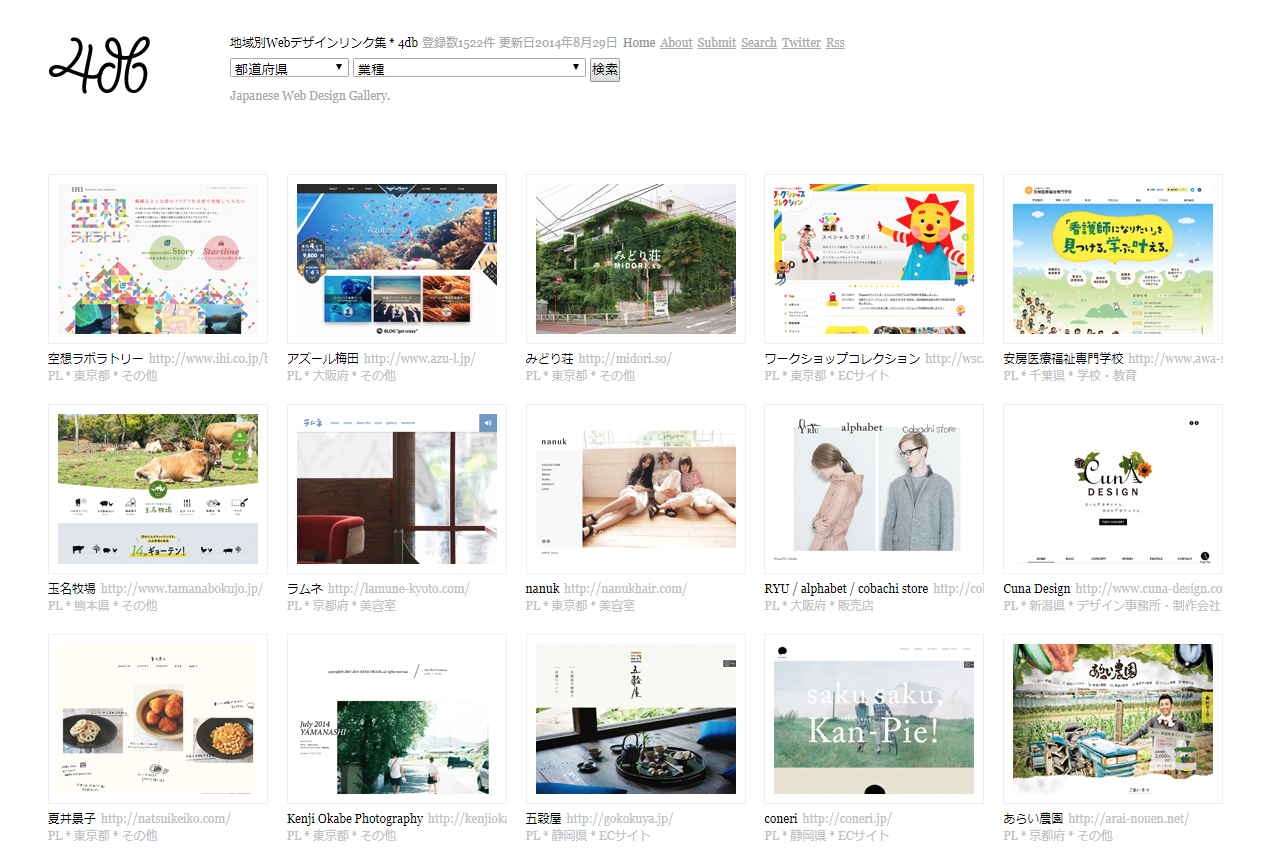Screen dimensions: 1288x853
Task: Open the 五穀屋 thumbnail
Action: [x=636, y=719]
